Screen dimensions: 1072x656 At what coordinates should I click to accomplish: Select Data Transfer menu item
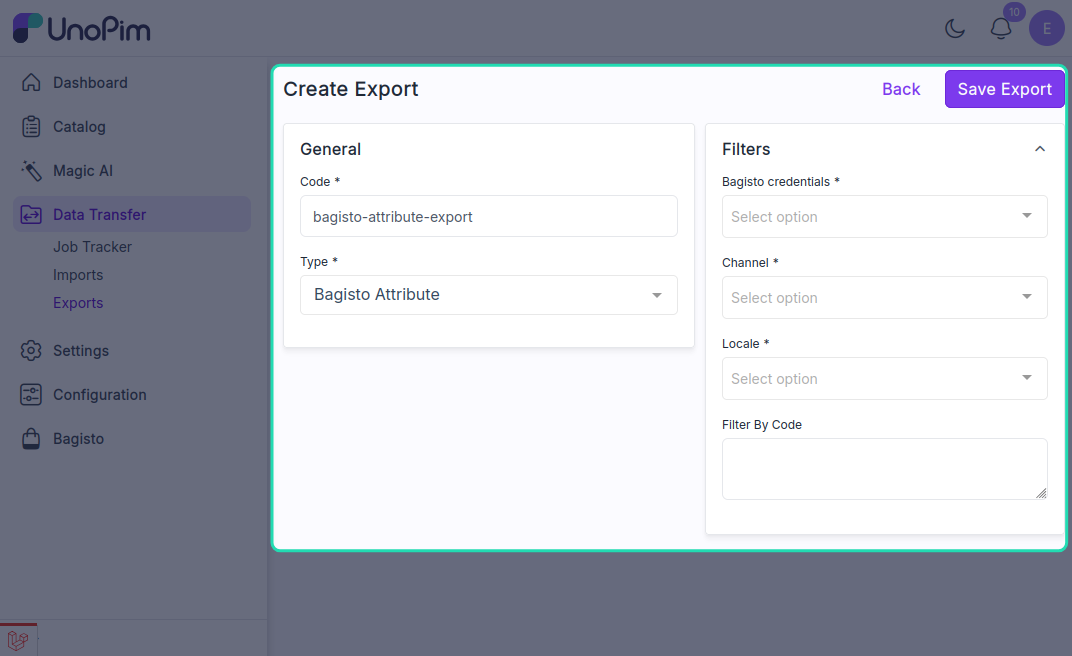(132, 215)
